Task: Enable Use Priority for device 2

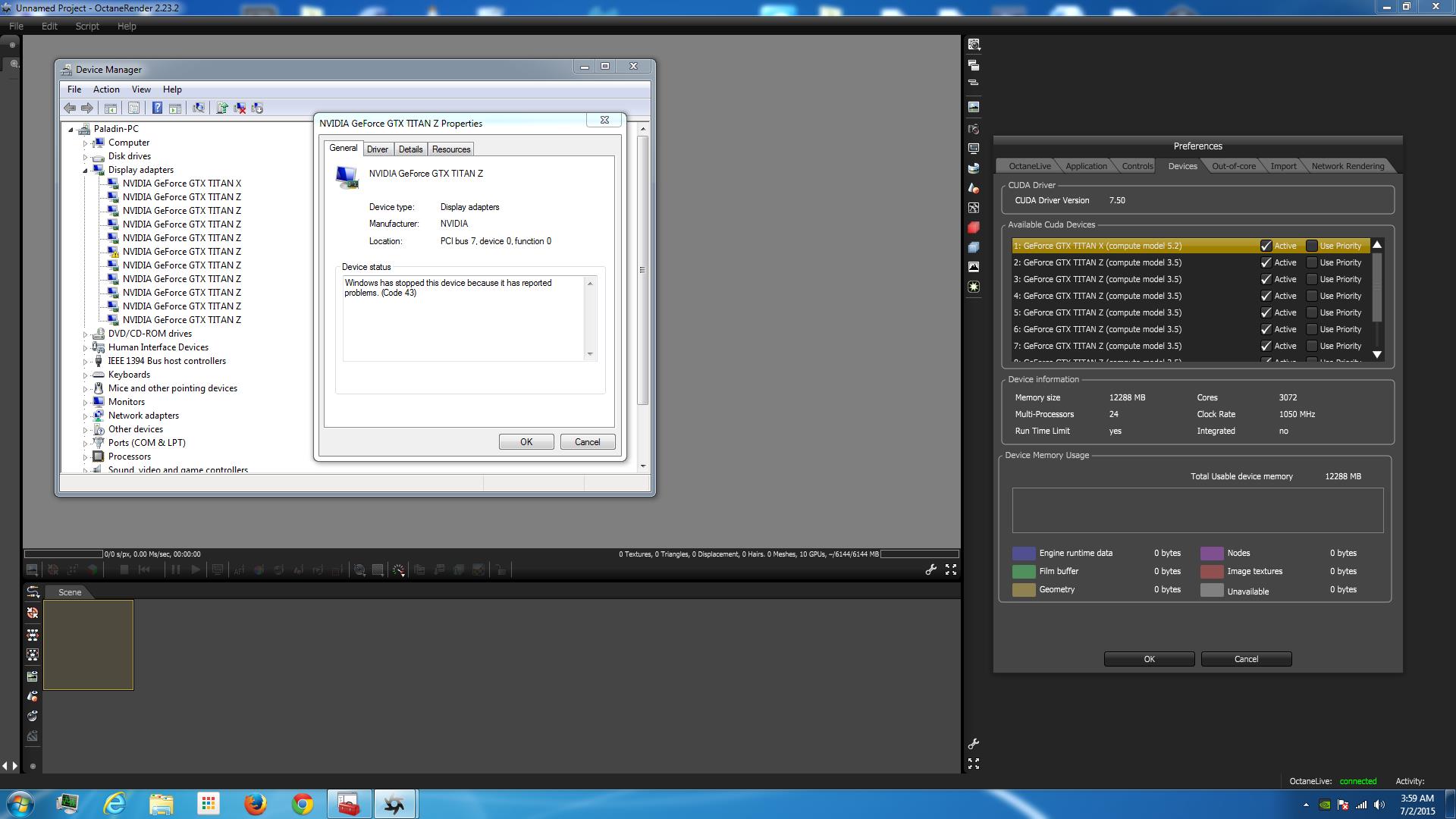Action: [1312, 262]
